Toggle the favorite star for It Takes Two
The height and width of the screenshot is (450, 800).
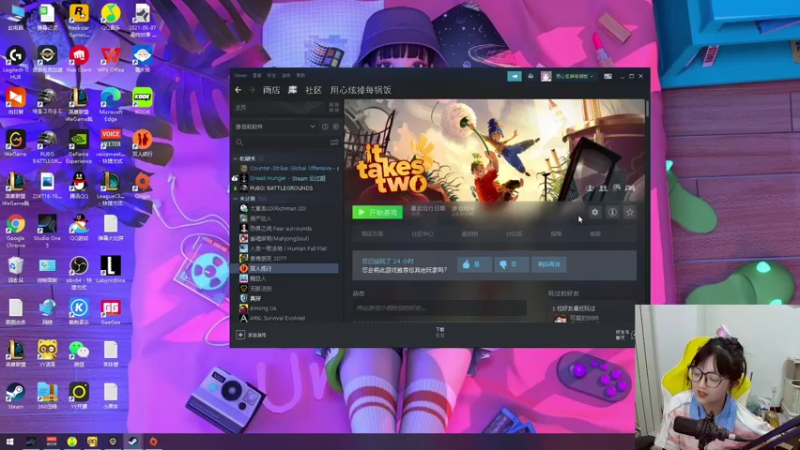tap(630, 212)
